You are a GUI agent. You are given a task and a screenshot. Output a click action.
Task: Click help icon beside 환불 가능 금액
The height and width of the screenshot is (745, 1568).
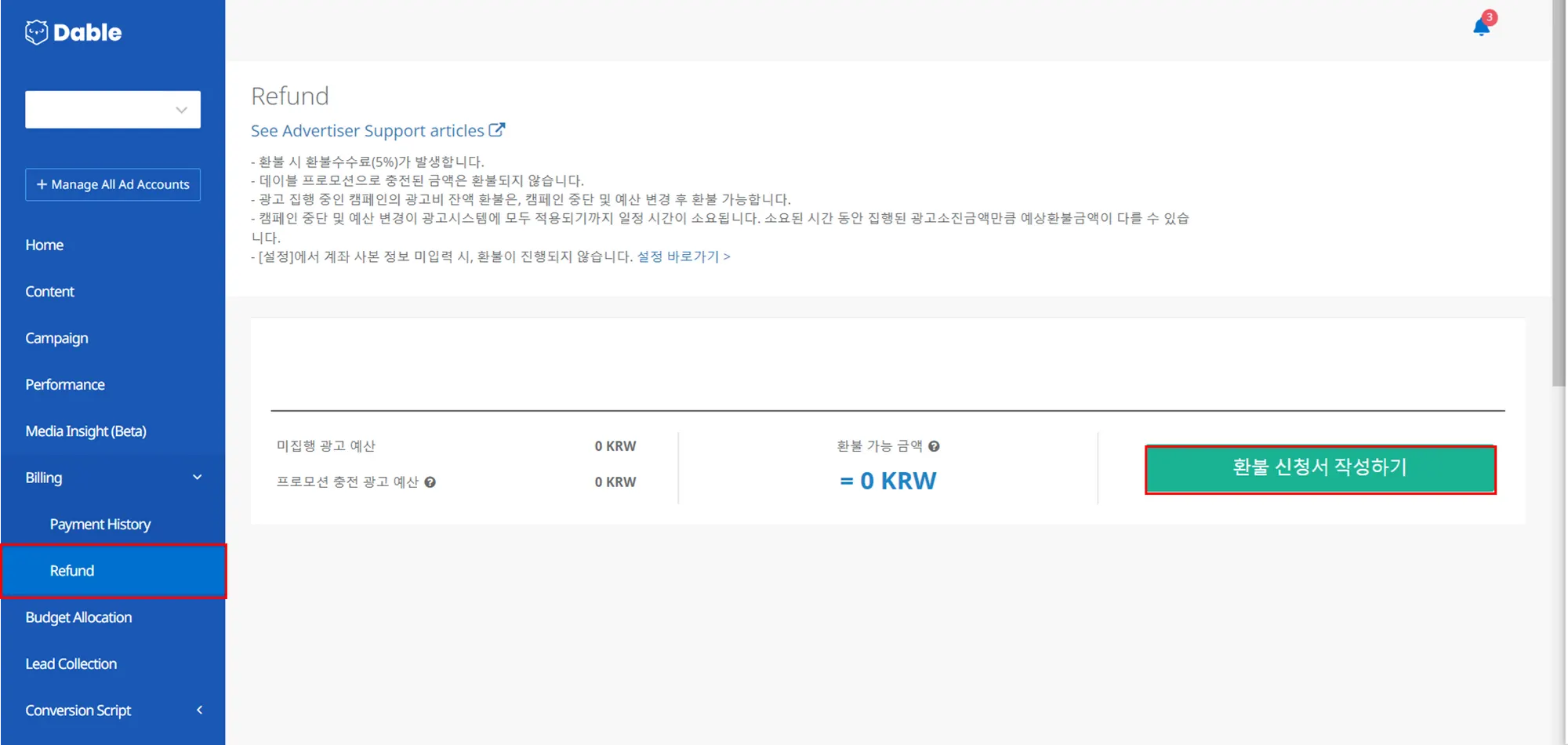[934, 446]
